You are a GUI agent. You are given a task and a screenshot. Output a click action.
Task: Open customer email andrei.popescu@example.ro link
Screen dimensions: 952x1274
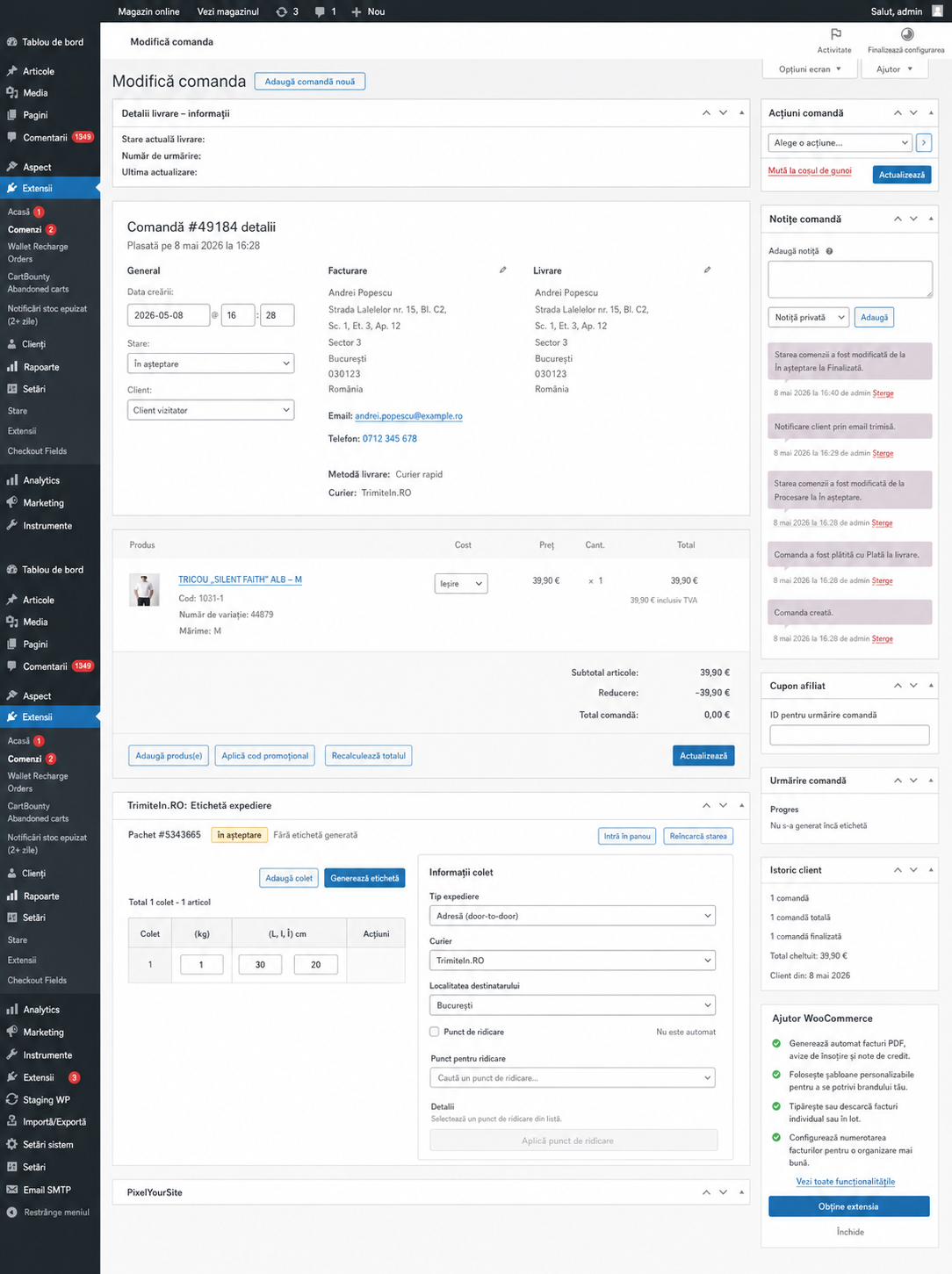[408, 416]
